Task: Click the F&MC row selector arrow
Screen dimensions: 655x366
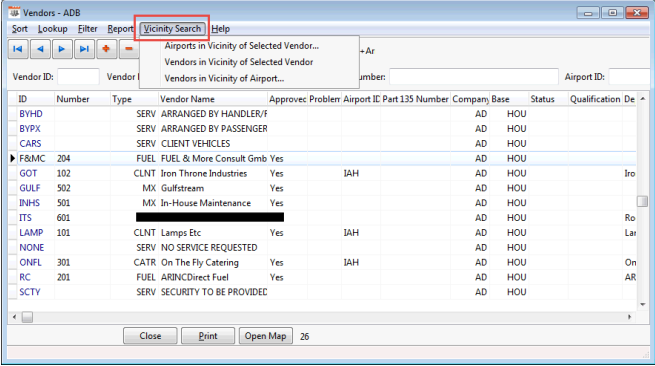Action: [12, 158]
